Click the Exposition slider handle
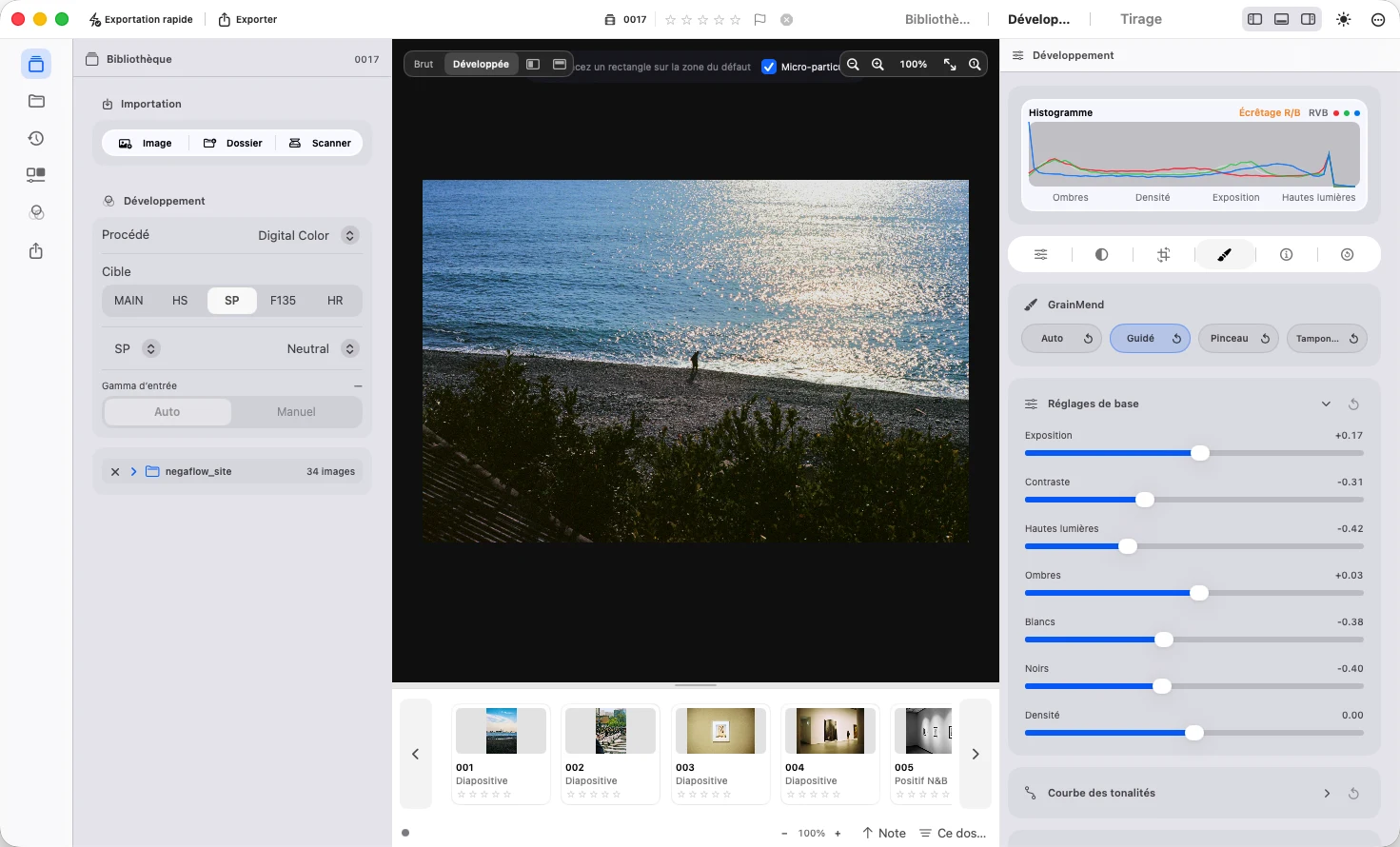 [x=1200, y=453]
